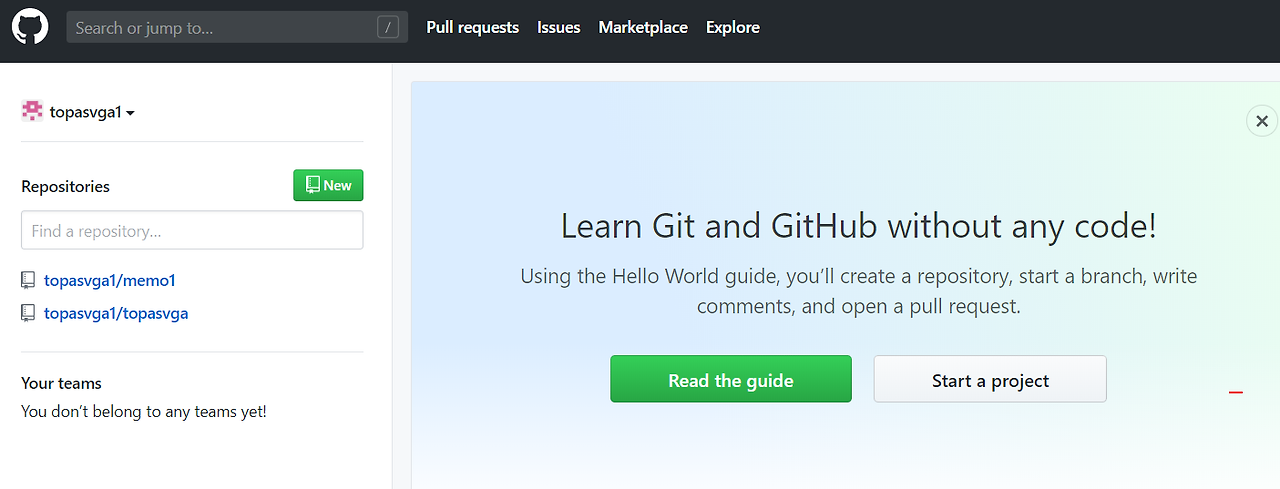
Task: Click the topasvga1 pink identicon avatar
Action: tap(32, 111)
